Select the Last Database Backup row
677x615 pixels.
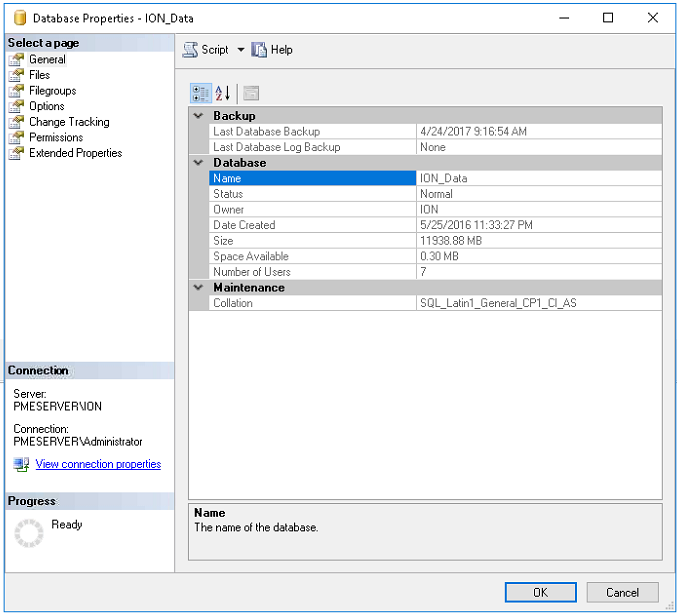[435, 131]
